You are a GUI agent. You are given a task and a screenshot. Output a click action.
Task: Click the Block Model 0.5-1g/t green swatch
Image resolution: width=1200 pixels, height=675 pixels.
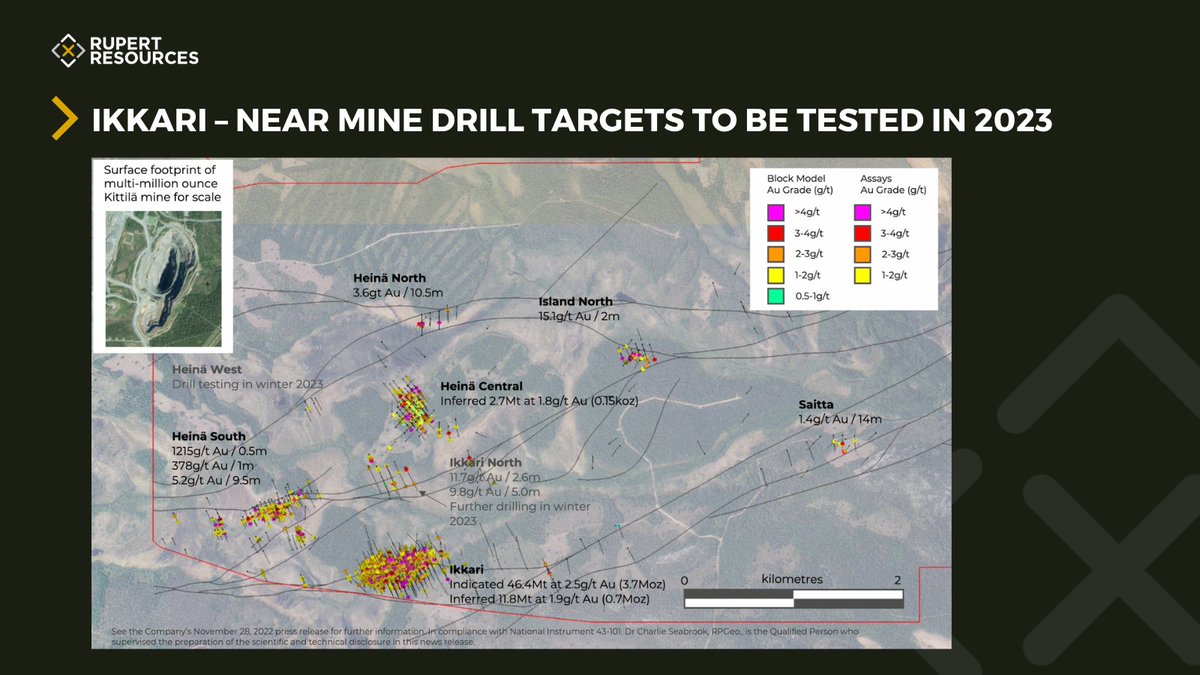click(774, 296)
